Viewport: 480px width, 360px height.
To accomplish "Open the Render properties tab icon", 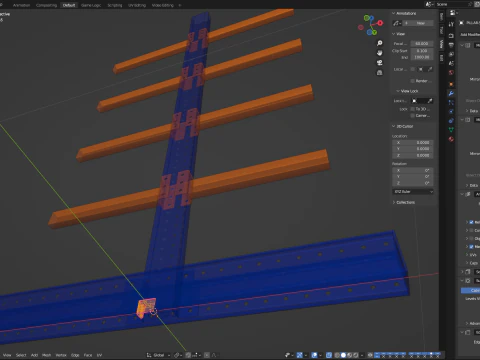I will coord(451,36).
